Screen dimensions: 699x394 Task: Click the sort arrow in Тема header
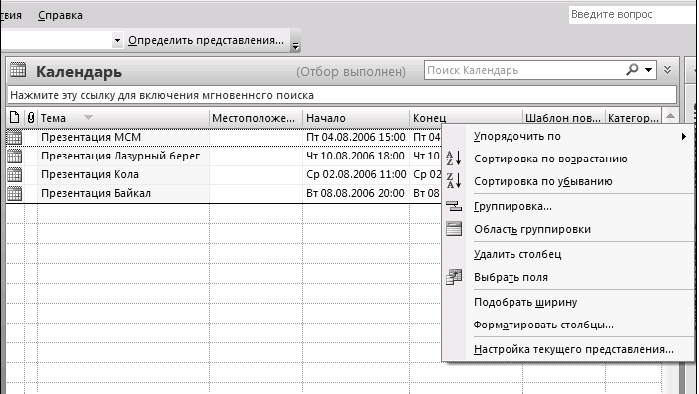[88, 118]
